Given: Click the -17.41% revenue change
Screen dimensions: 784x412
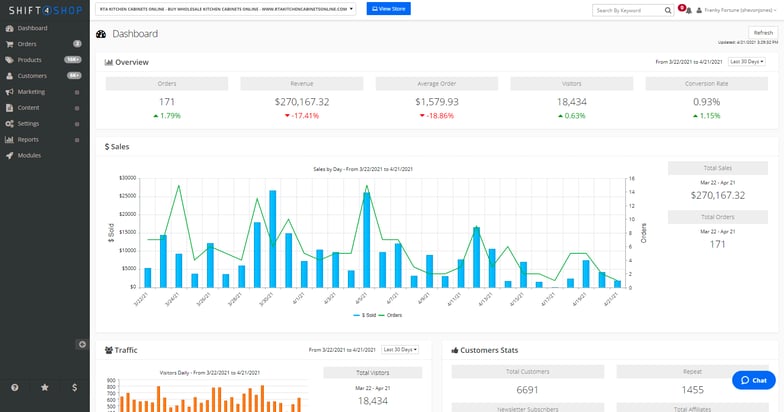Looking at the screenshot, I should tap(302, 116).
